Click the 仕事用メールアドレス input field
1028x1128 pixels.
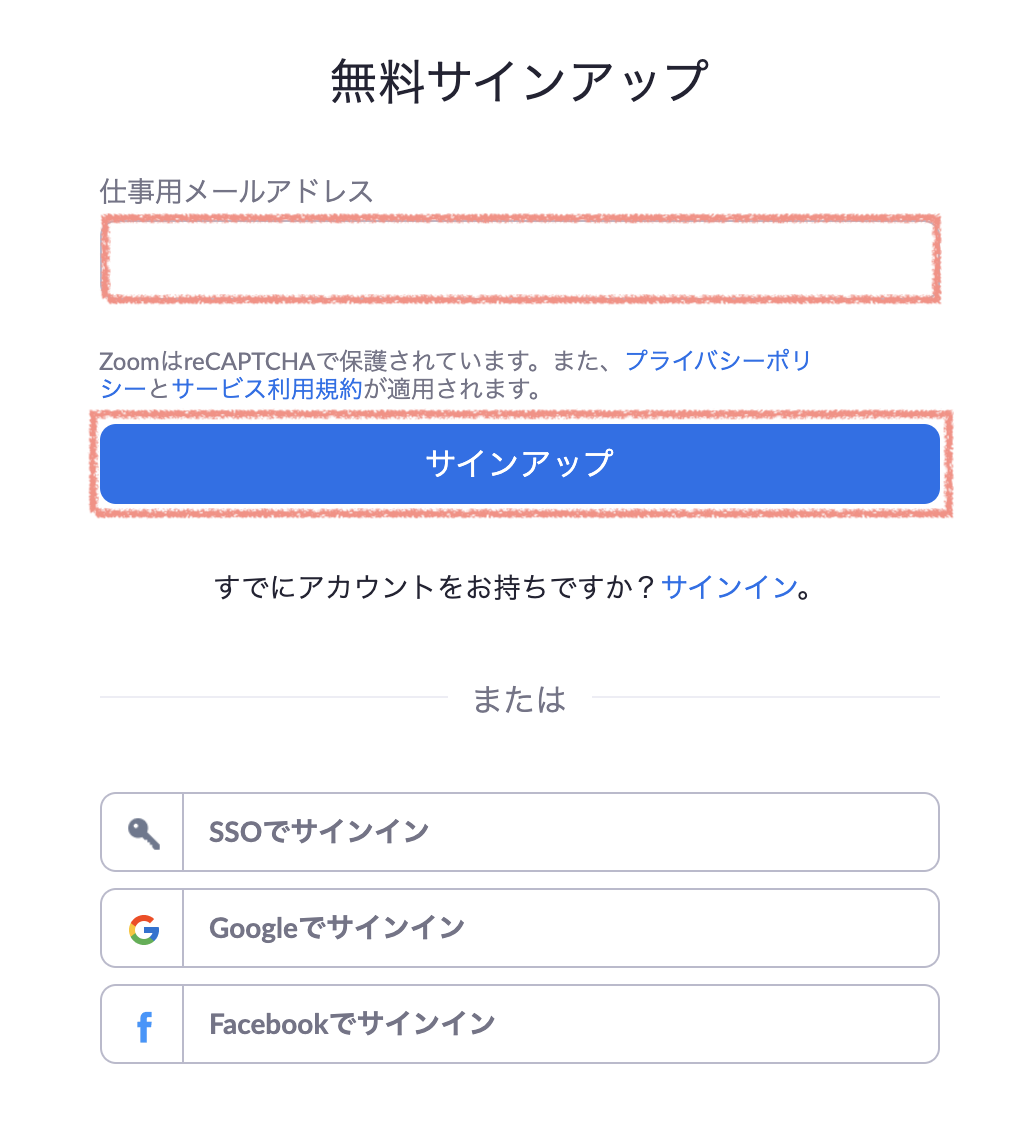pos(520,259)
